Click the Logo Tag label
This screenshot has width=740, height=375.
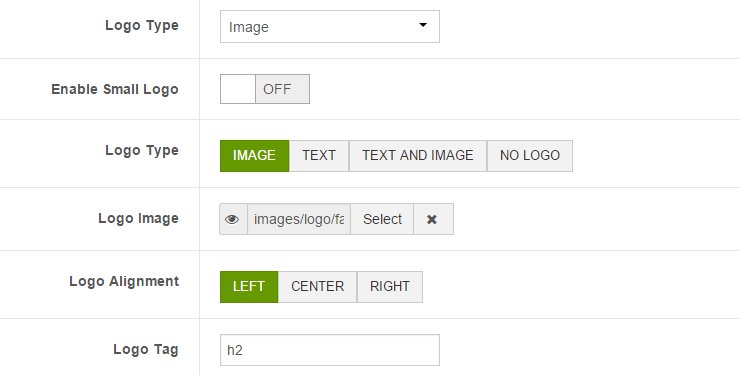pos(146,350)
